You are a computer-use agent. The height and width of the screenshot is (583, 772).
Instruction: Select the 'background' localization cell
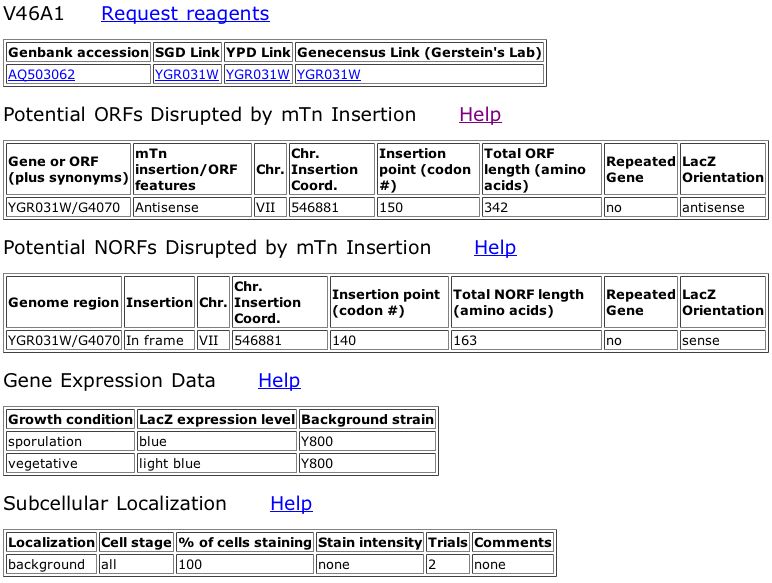click(x=51, y=564)
